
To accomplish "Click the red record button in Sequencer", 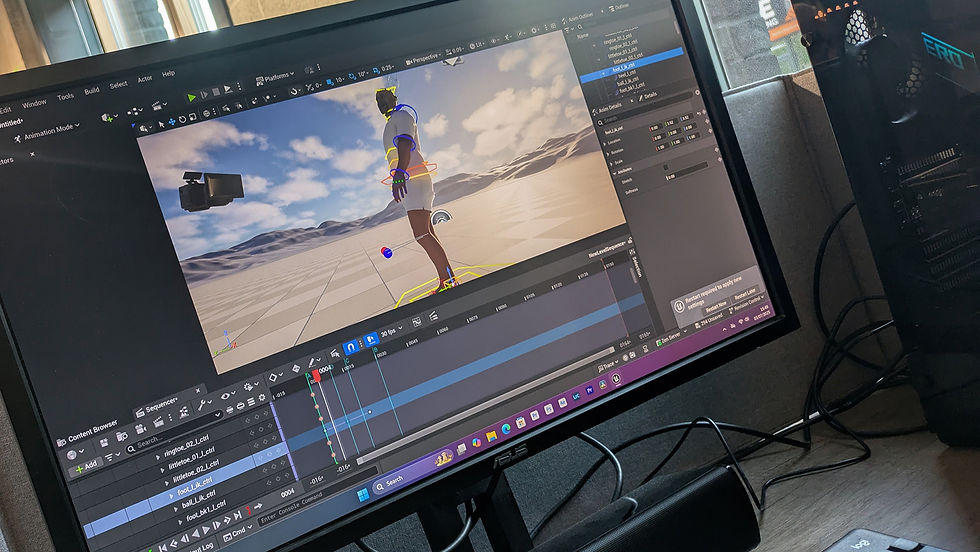I will point(248,511).
